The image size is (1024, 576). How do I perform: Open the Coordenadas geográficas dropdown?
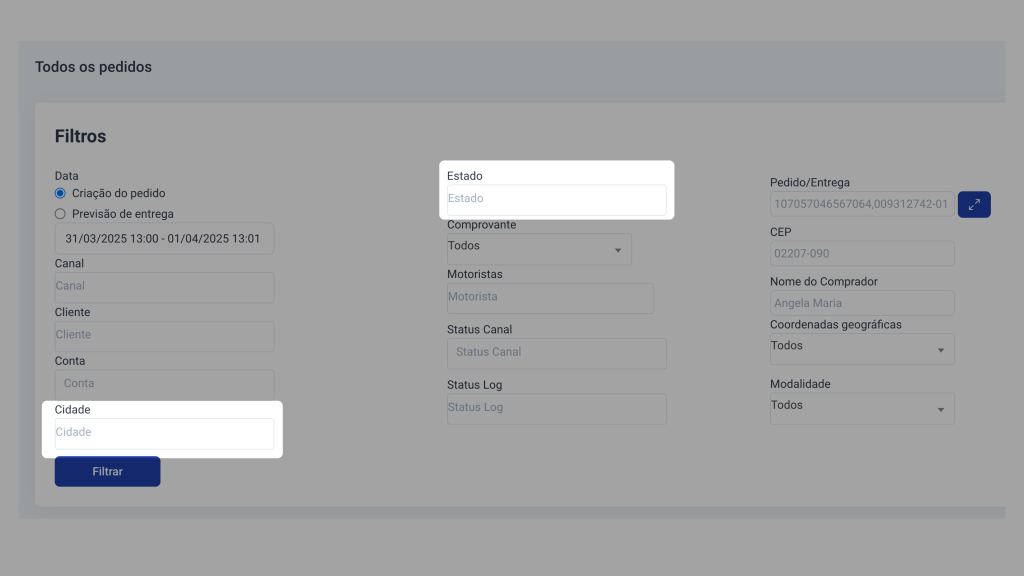coord(862,349)
